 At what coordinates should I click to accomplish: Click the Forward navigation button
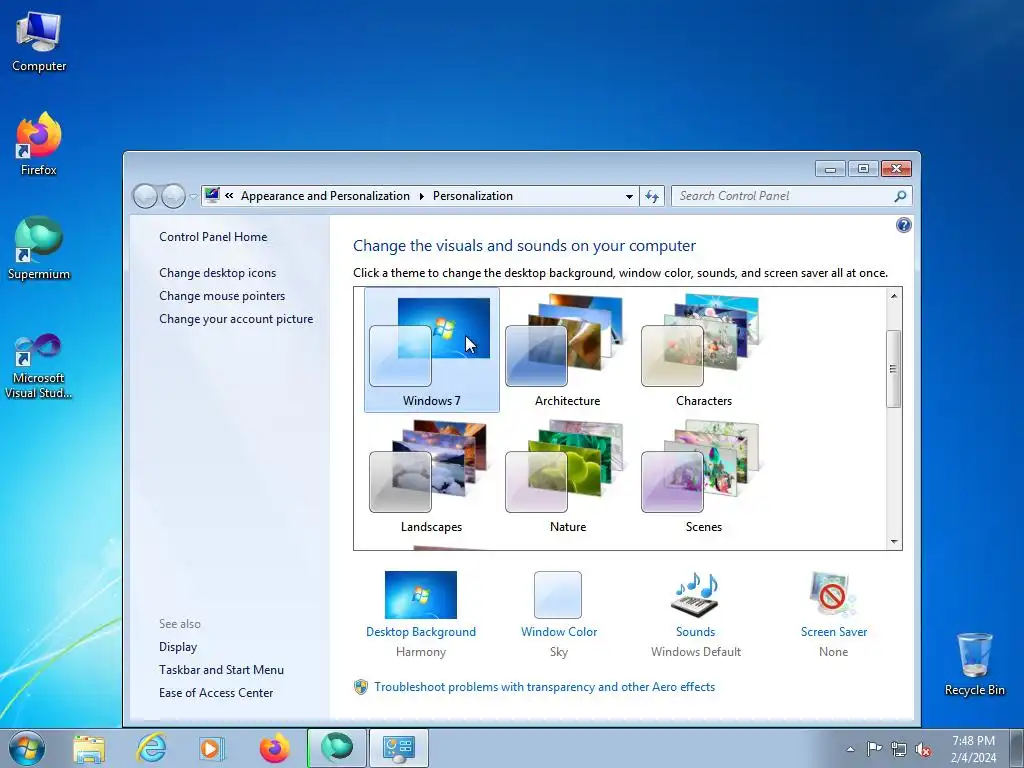(173, 196)
